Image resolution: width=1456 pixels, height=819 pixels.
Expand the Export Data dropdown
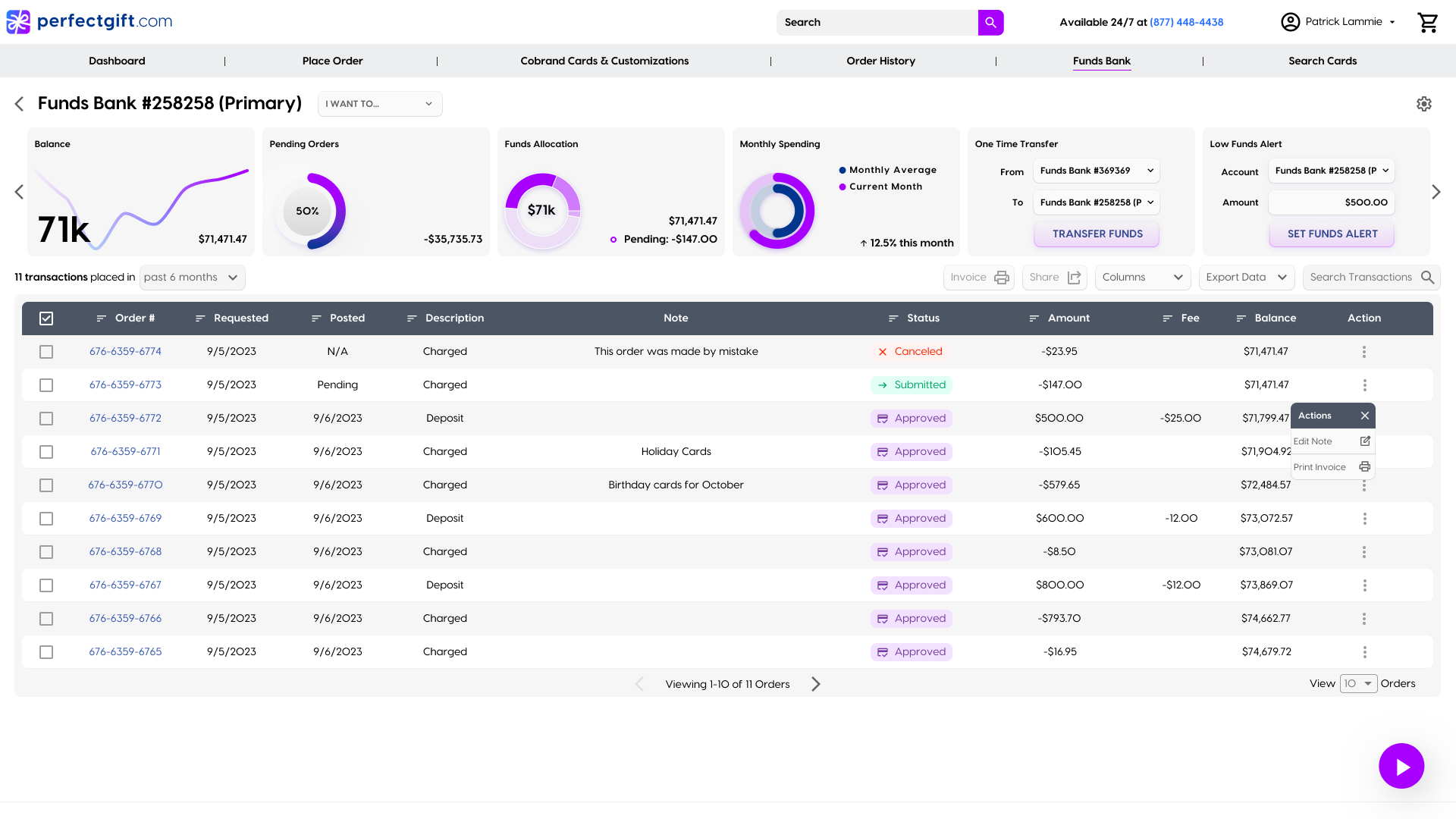[1246, 278]
